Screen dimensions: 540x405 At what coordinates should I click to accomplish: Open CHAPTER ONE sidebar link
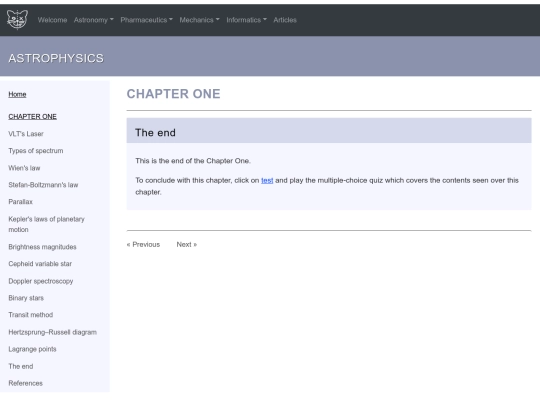[x=32, y=116]
